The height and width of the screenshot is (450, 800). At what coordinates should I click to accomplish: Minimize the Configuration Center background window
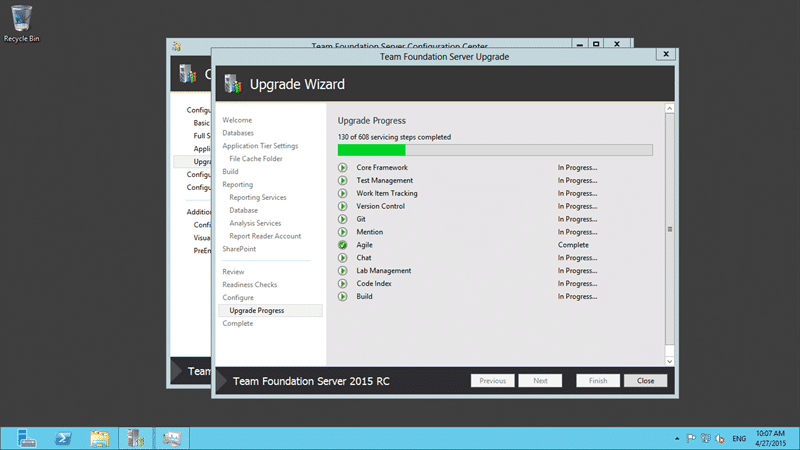(580, 44)
